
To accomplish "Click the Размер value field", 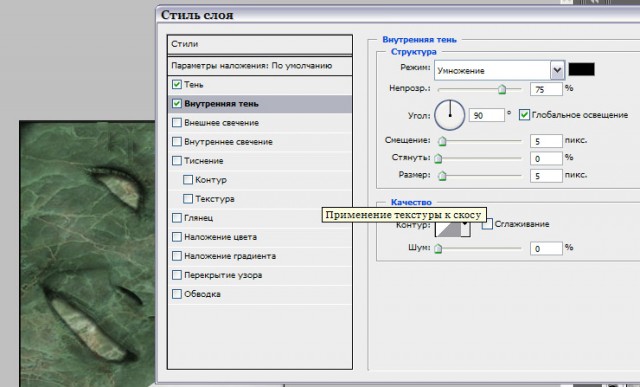I will 546,176.
